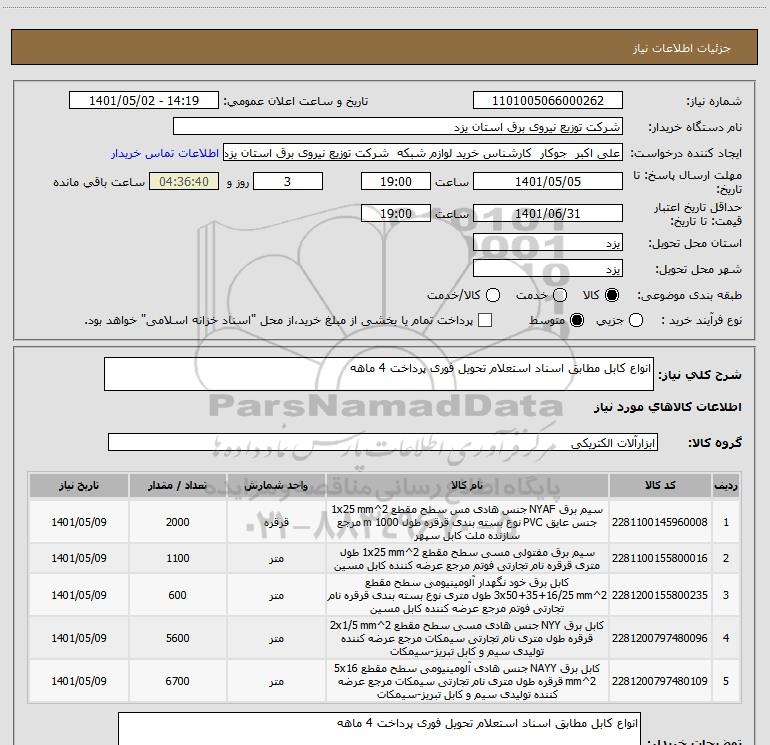Viewport: 770px width, 745px height.
Task: Click the کد کالا column header
Action: [x=660, y=486]
